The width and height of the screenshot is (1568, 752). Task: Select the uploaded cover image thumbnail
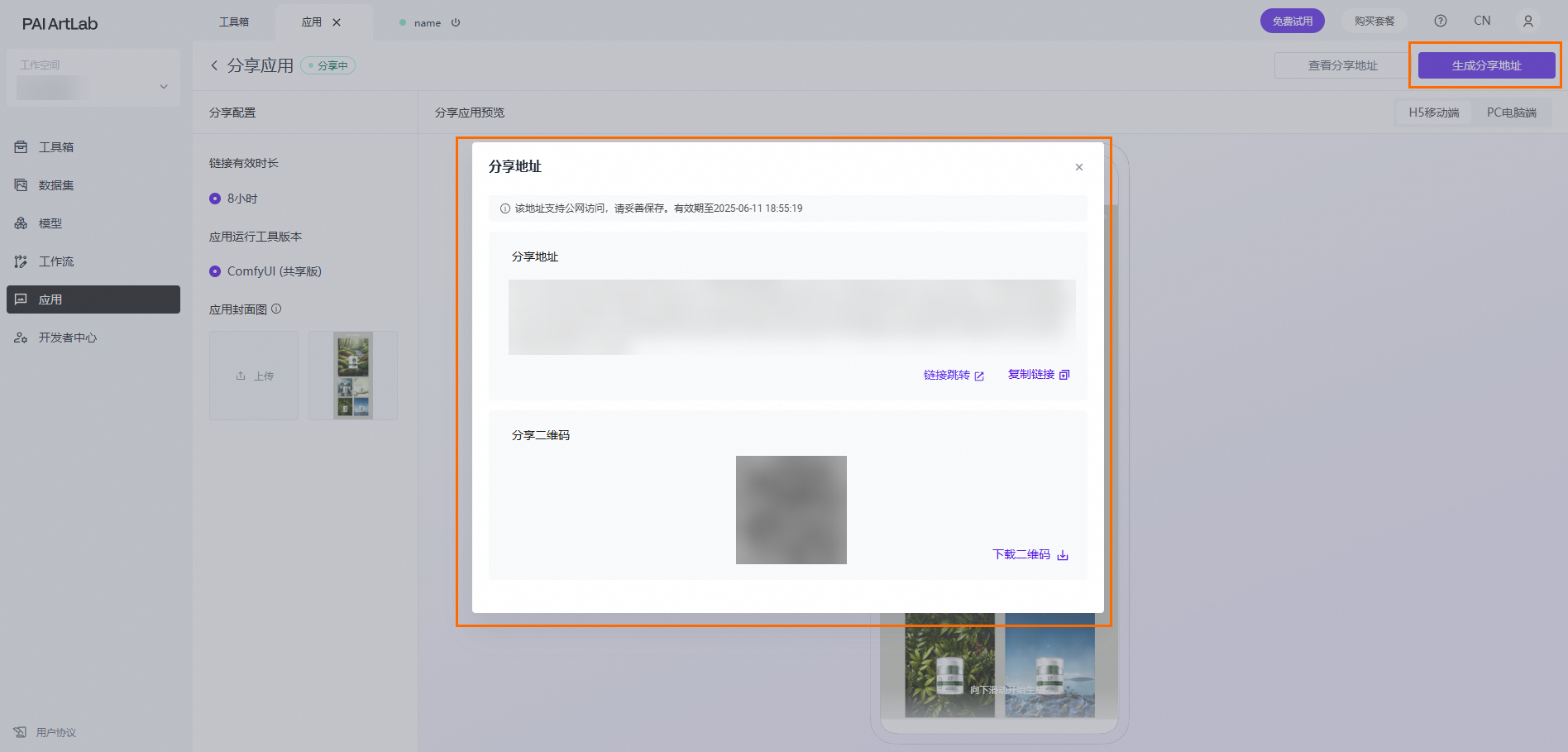[353, 376]
